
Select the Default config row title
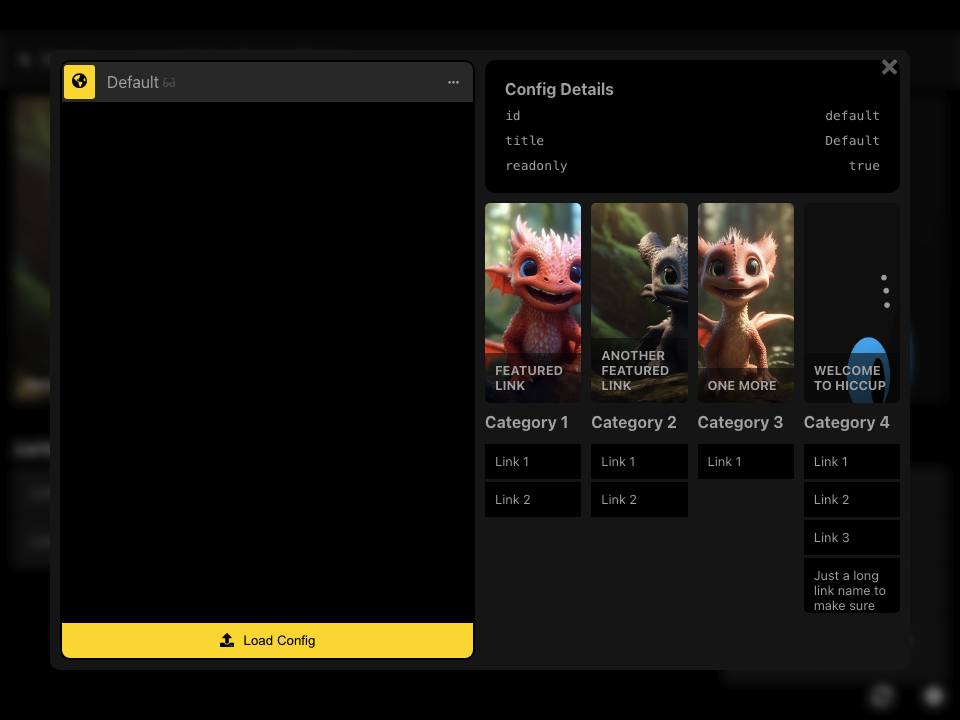pyautogui.click(x=132, y=82)
